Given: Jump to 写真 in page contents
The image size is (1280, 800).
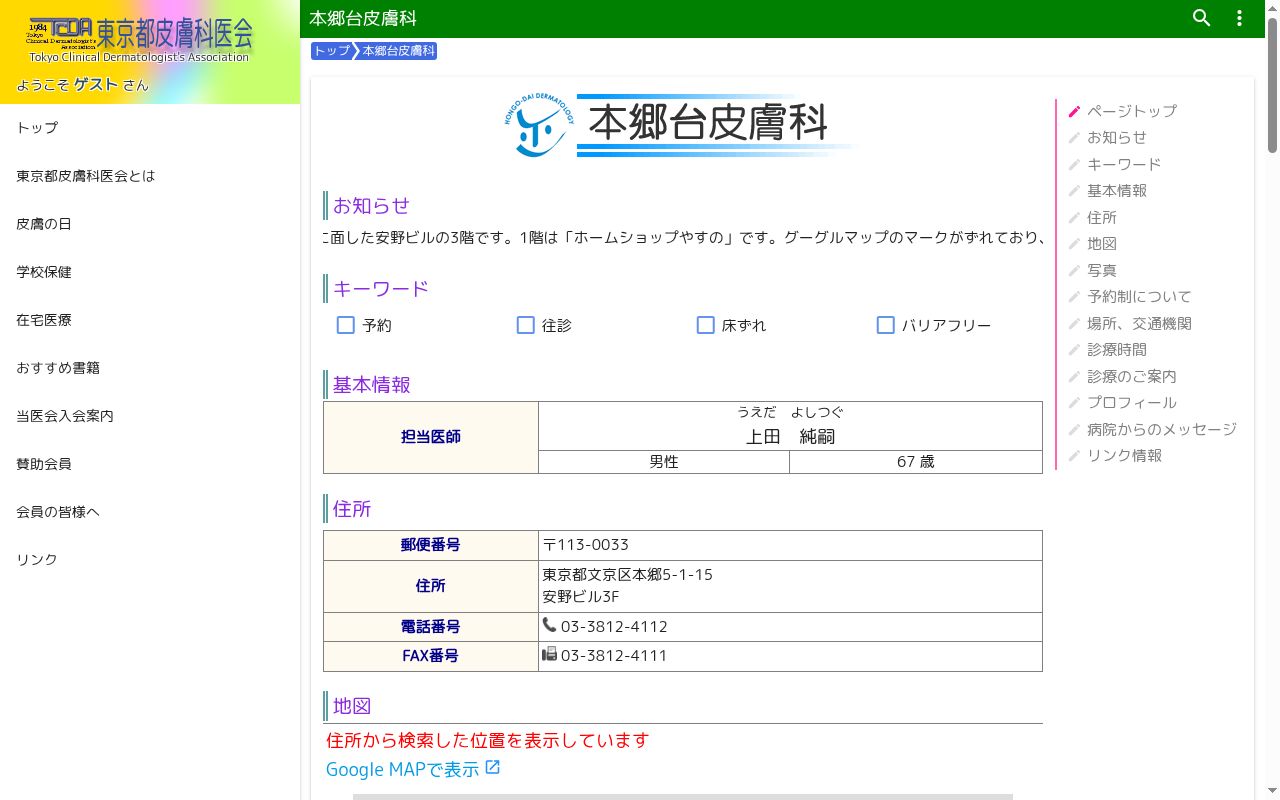Looking at the screenshot, I should coord(1102,270).
